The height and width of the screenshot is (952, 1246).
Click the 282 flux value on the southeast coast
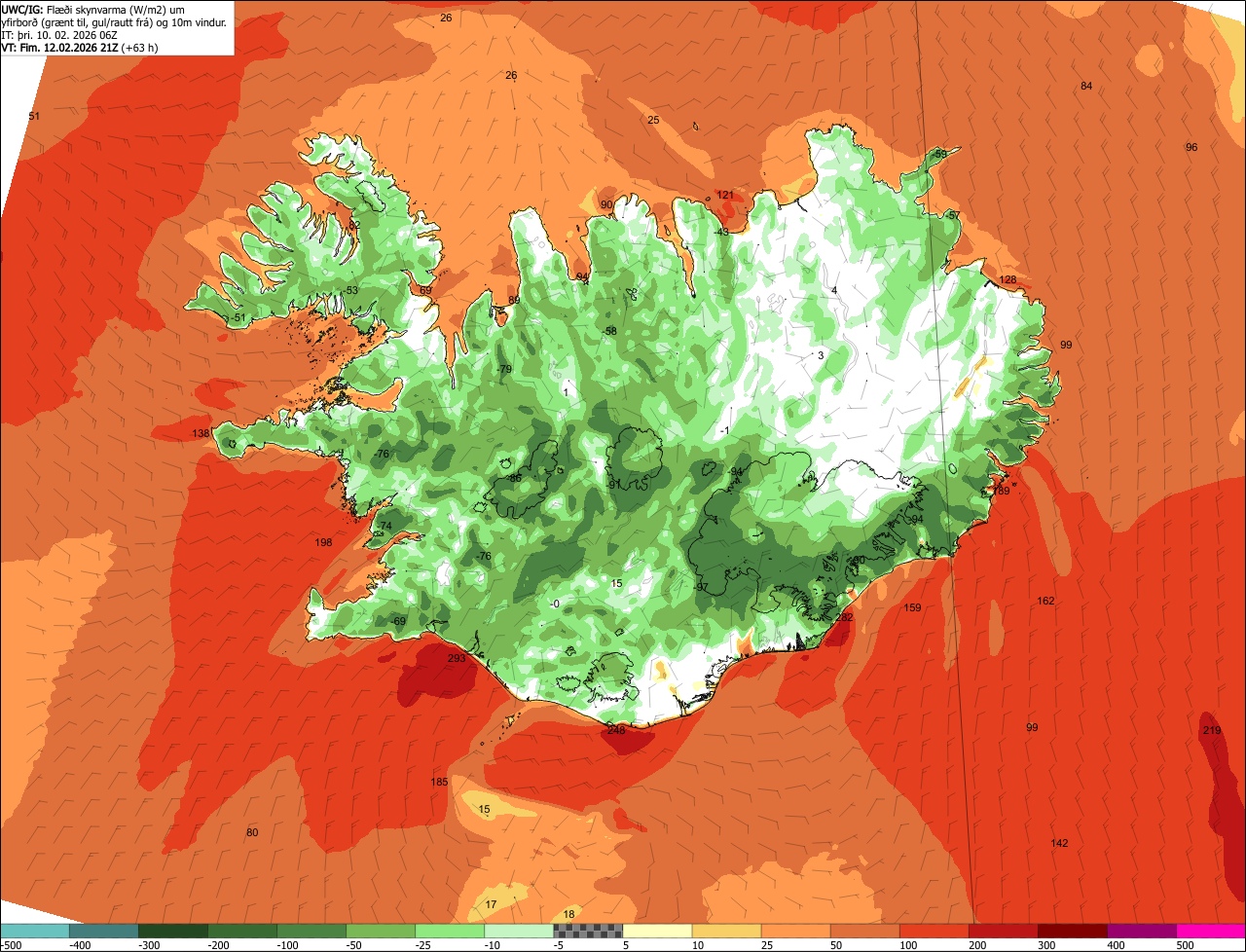[x=844, y=617]
